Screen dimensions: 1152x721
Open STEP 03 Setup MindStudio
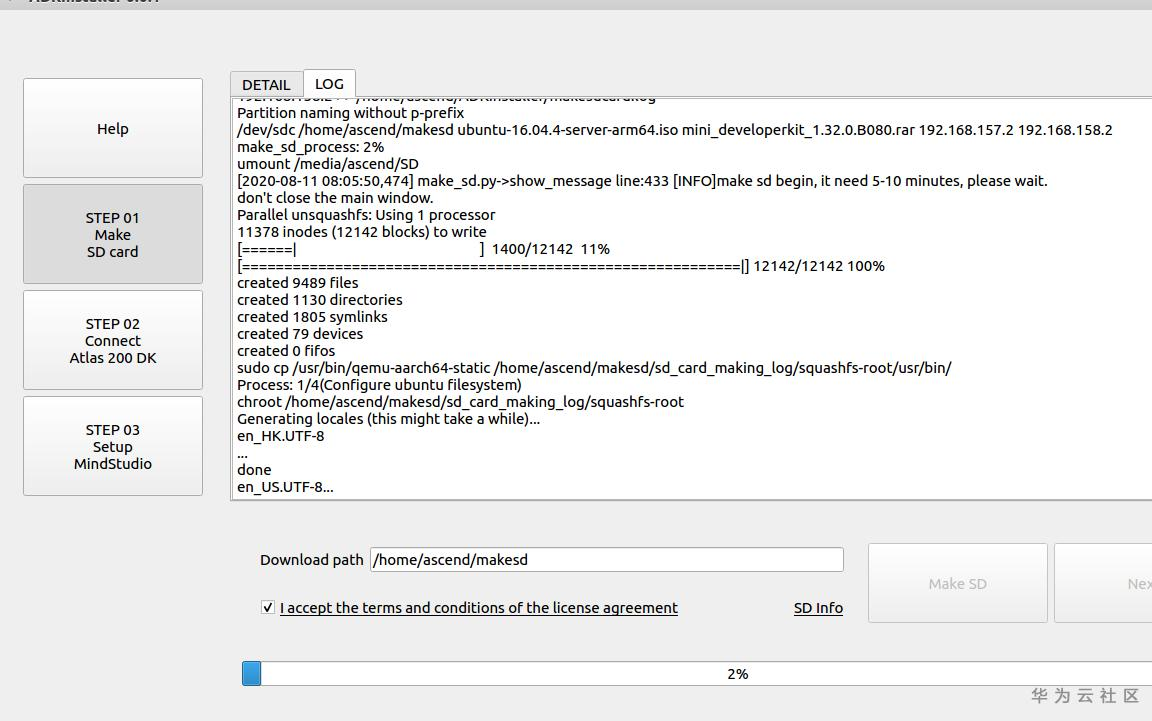pyautogui.click(x=112, y=446)
